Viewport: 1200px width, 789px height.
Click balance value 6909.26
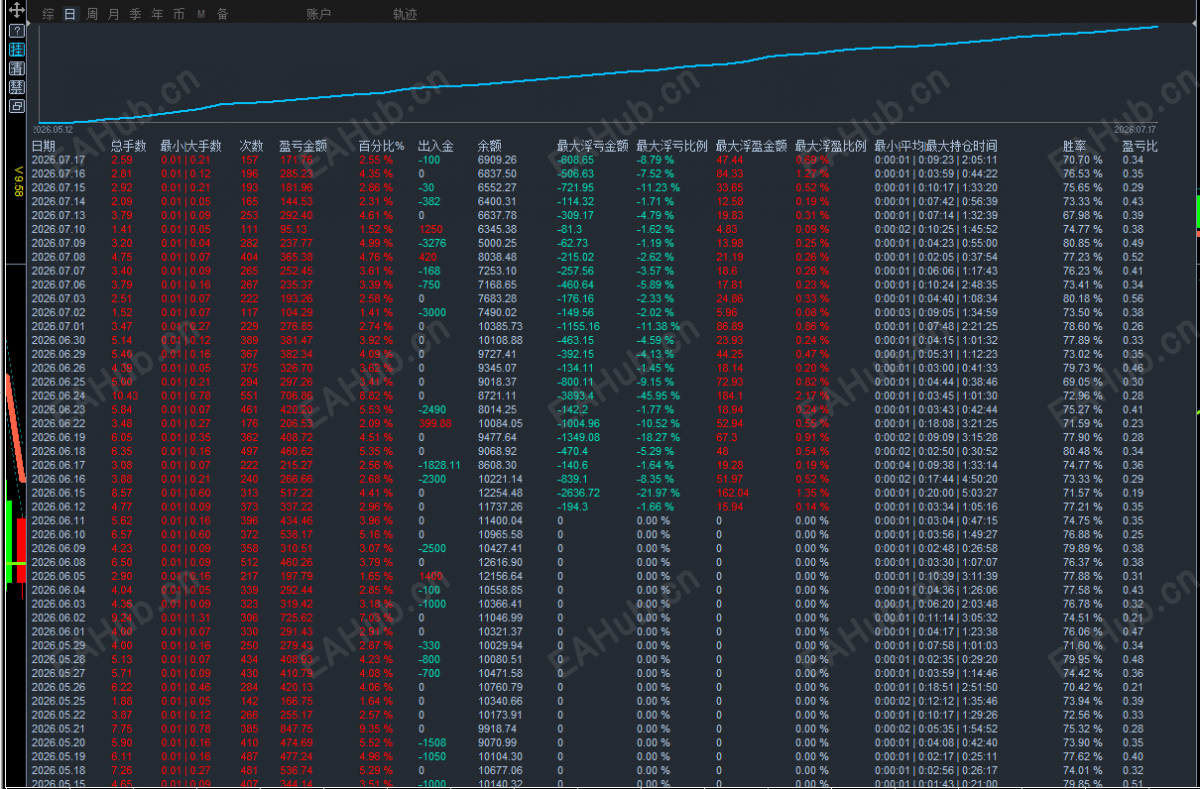pyautogui.click(x=497, y=160)
